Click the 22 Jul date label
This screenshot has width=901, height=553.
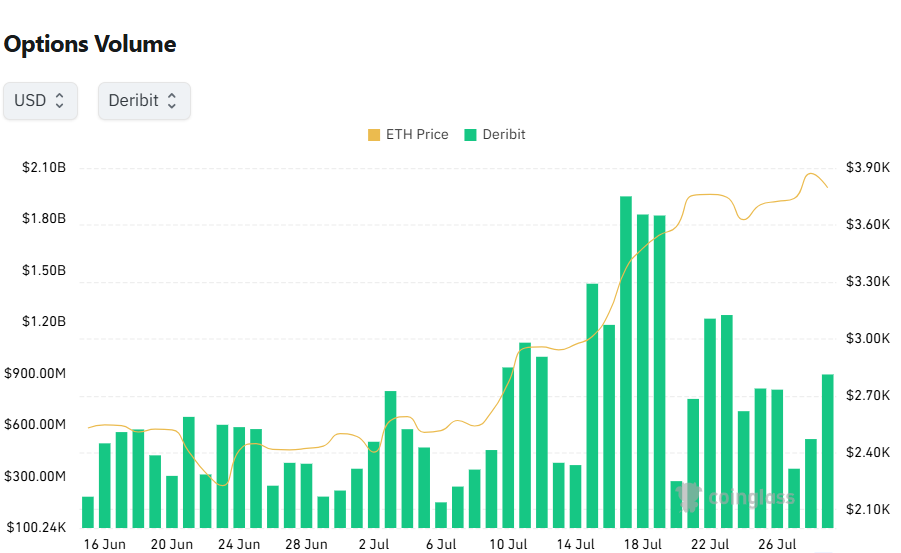710,544
